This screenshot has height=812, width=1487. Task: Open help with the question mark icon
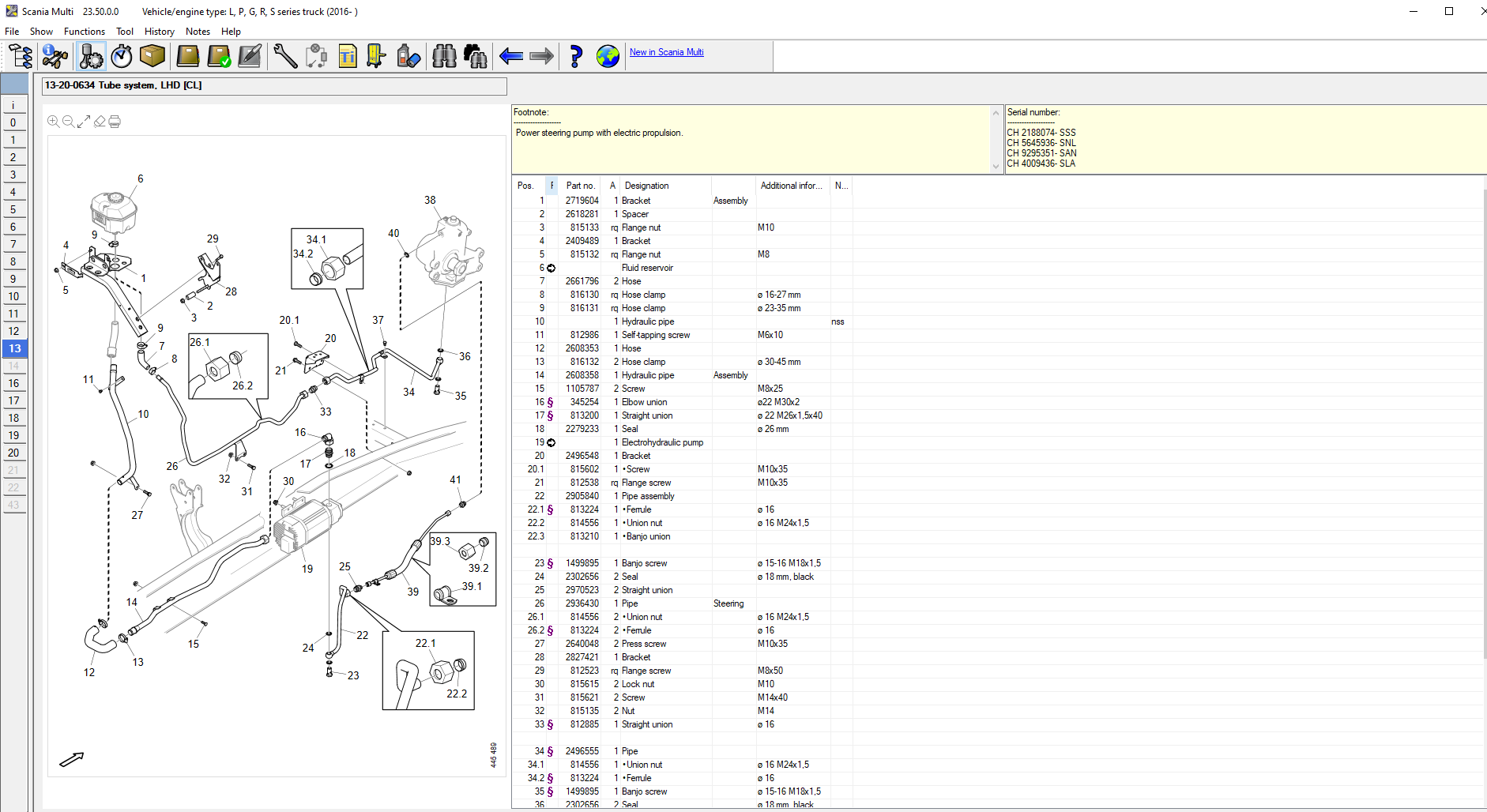click(576, 56)
